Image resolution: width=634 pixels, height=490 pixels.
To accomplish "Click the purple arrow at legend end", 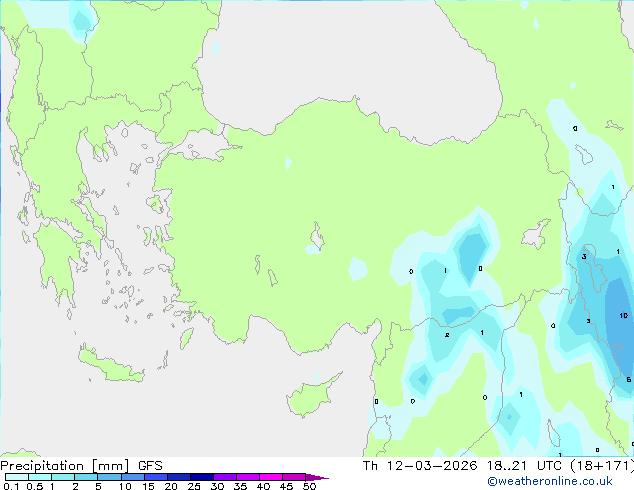I will coord(317,477).
